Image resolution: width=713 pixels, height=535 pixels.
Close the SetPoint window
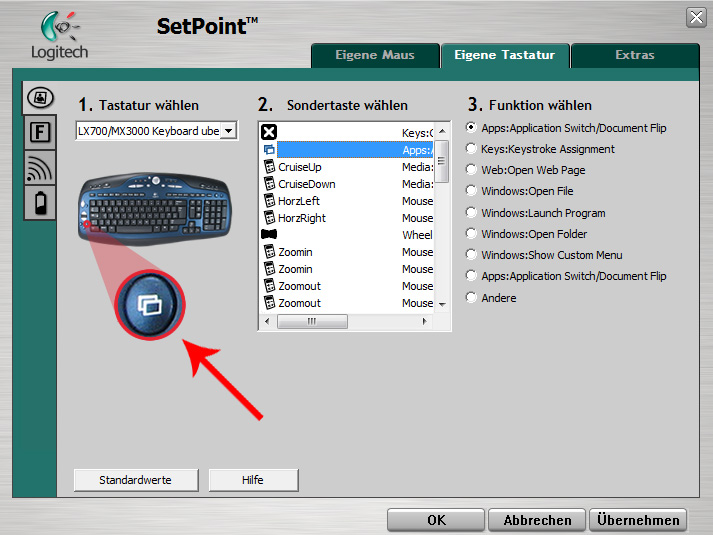696,17
